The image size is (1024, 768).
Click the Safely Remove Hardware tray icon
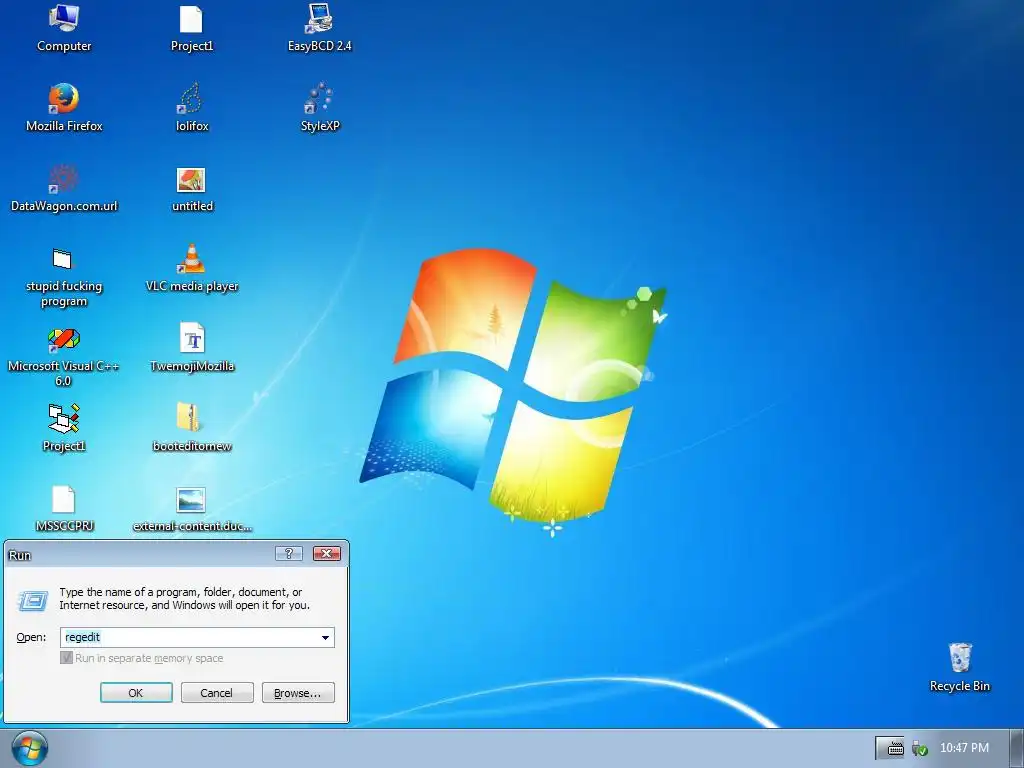tap(920, 748)
